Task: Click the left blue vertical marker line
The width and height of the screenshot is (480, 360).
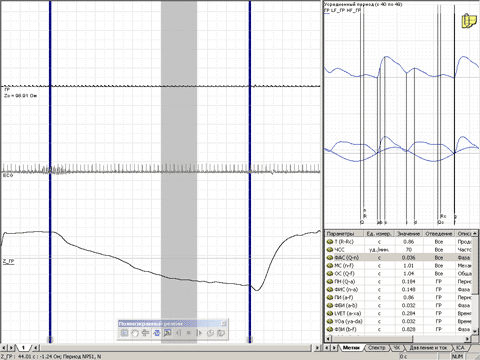Action: click(50, 172)
